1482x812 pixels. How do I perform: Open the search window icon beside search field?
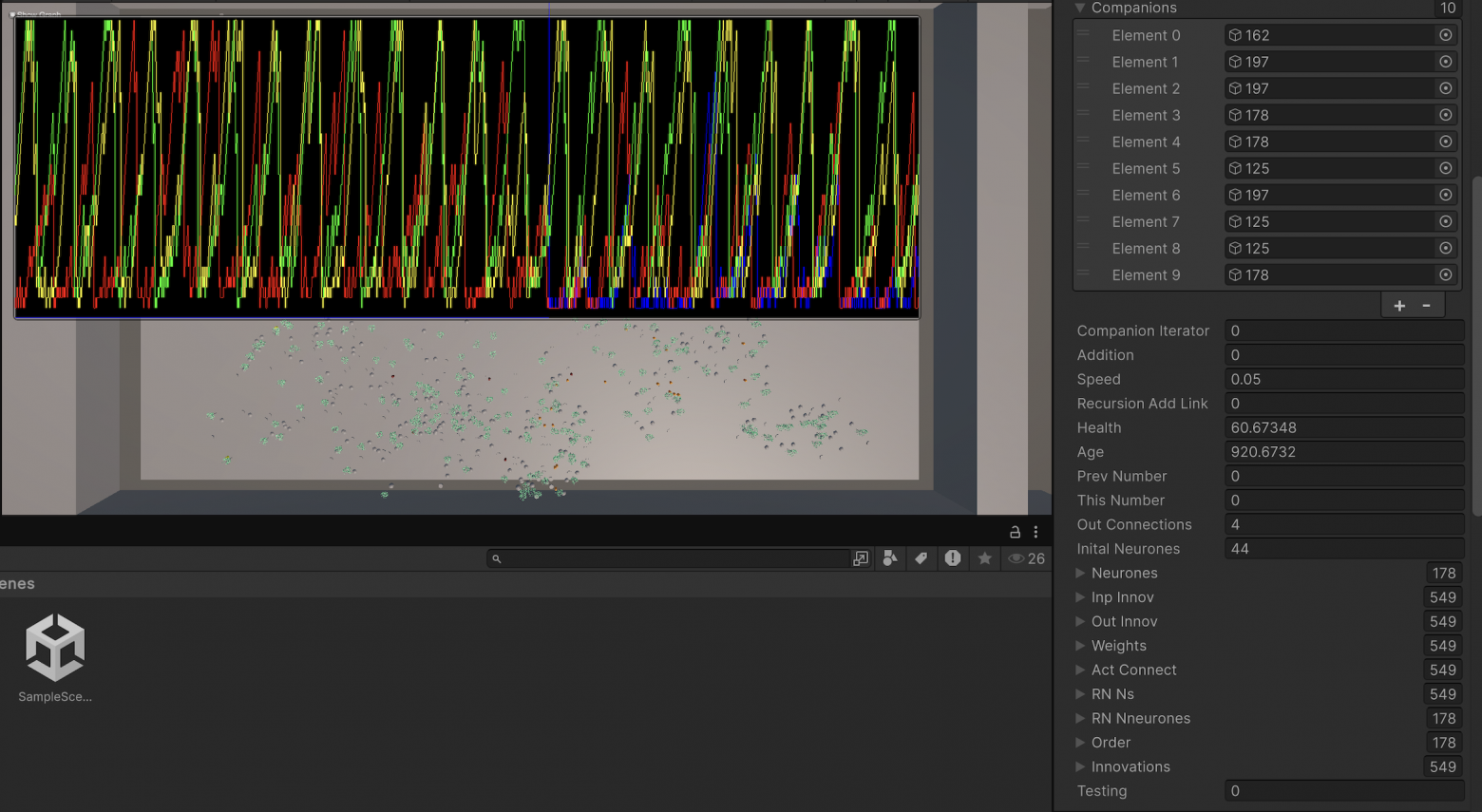click(861, 558)
